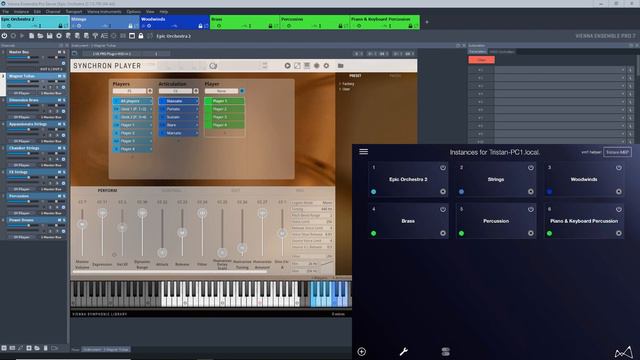The height and width of the screenshot is (360, 640).
Task: Solo the Wagner Tubas channel
Action: coord(64,76)
